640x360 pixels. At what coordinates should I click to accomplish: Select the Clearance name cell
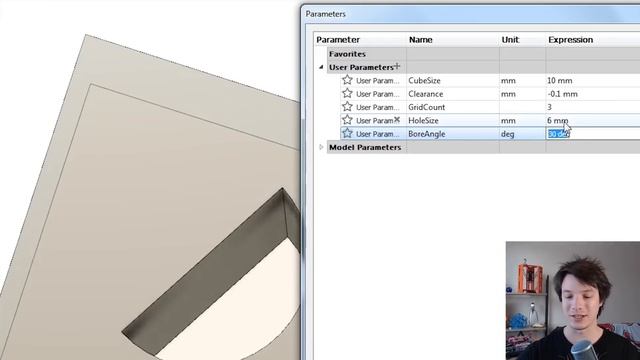(x=453, y=94)
